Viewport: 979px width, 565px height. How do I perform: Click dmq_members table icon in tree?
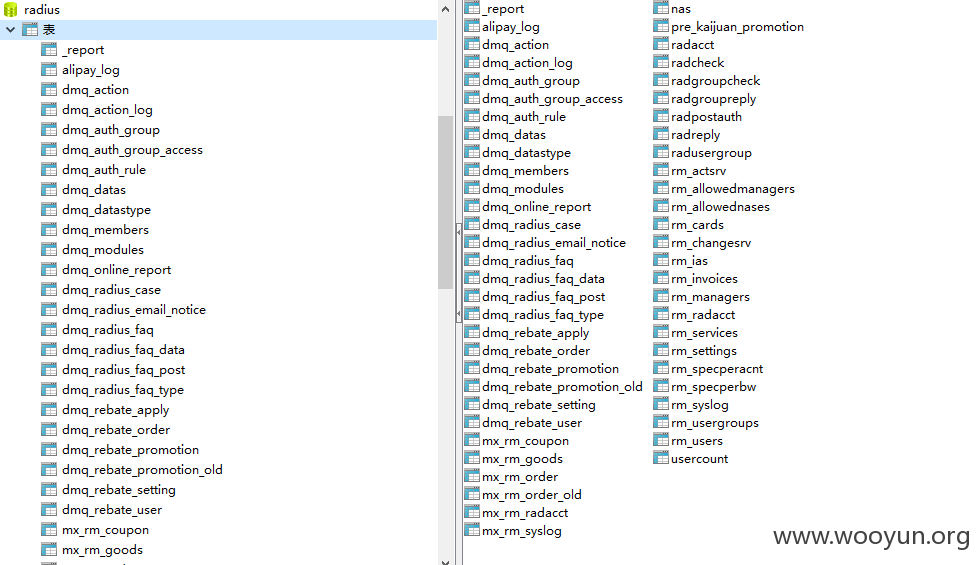tap(49, 229)
